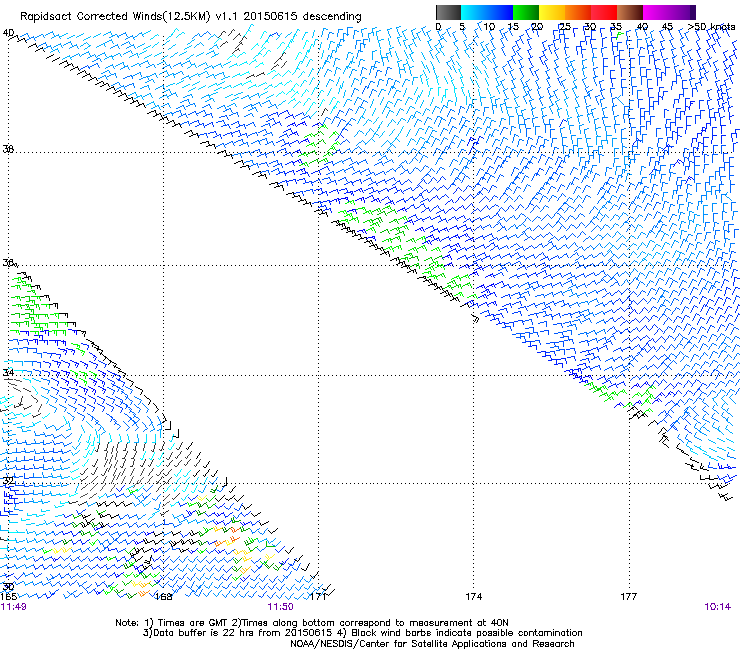The height and width of the screenshot is (650, 740).
Task: Click the brown 35-40 knots legend segment
Action: (630, 12)
